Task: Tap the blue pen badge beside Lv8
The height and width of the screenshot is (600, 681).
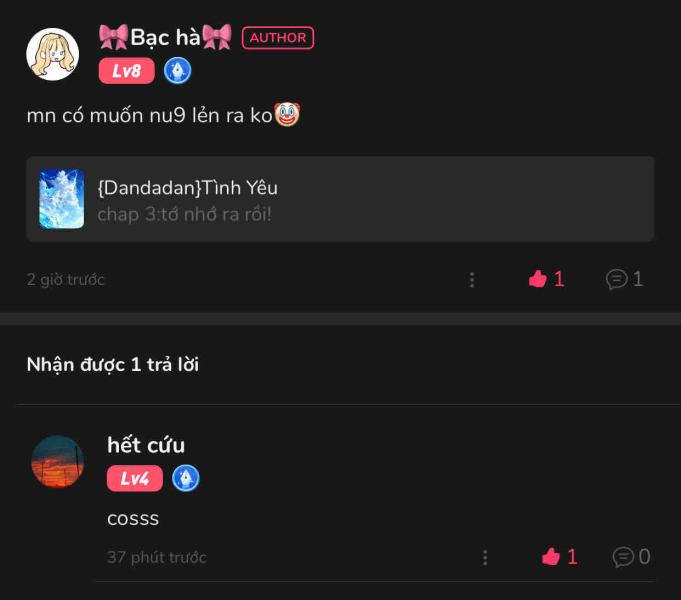Action: point(178,71)
